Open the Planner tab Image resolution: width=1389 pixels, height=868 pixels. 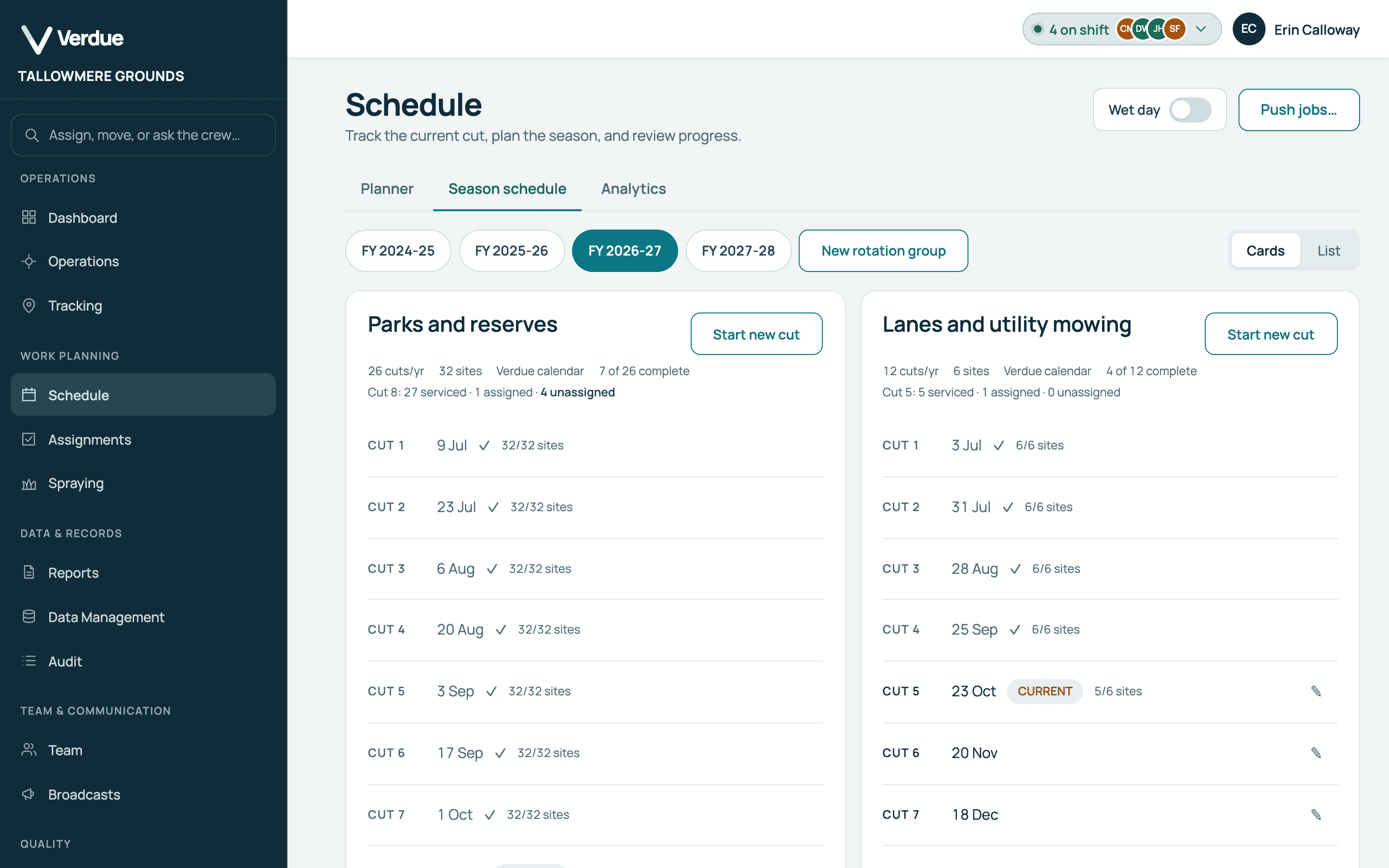tap(387, 189)
